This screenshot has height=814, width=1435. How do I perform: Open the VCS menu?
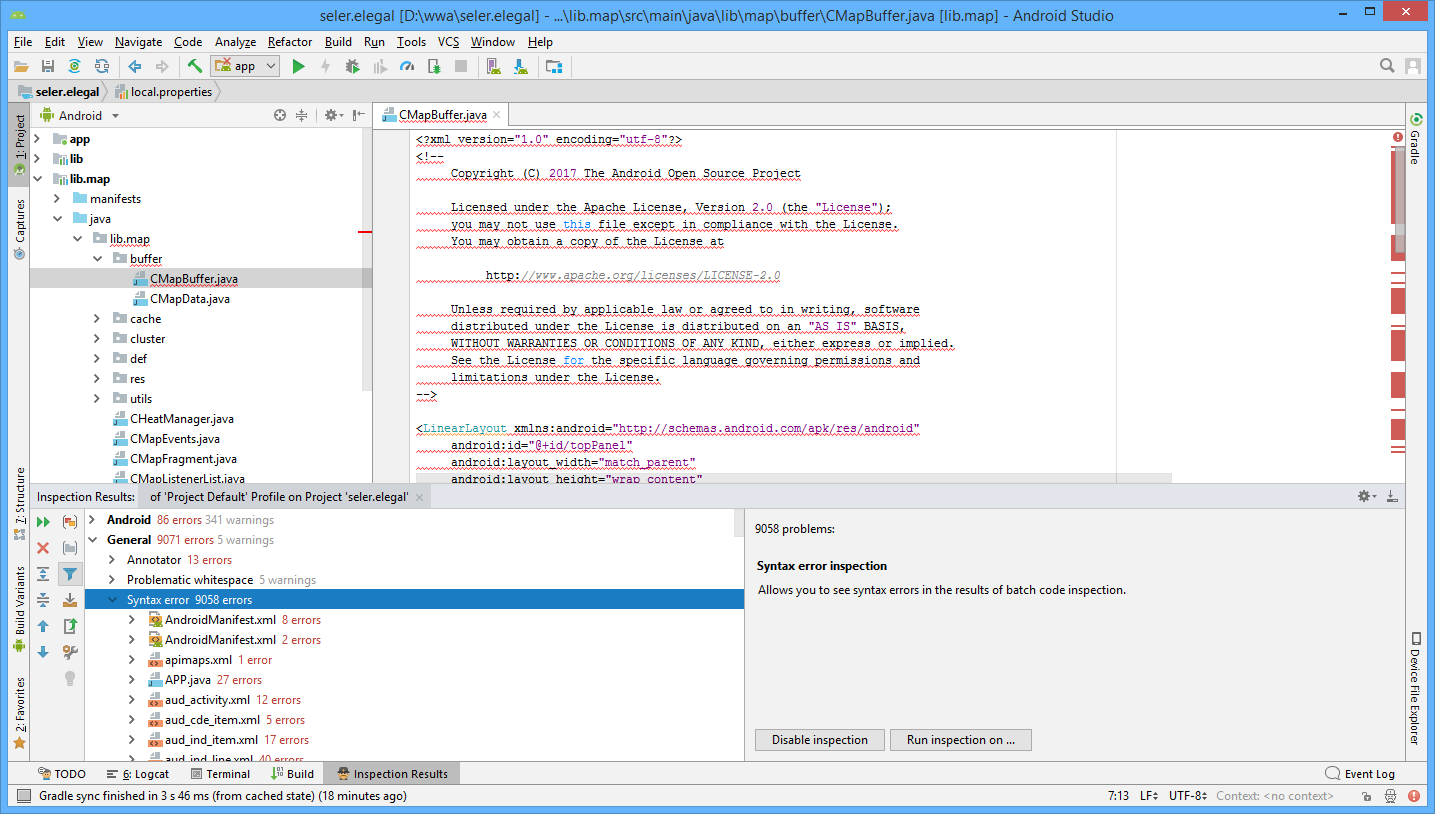[448, 42]
